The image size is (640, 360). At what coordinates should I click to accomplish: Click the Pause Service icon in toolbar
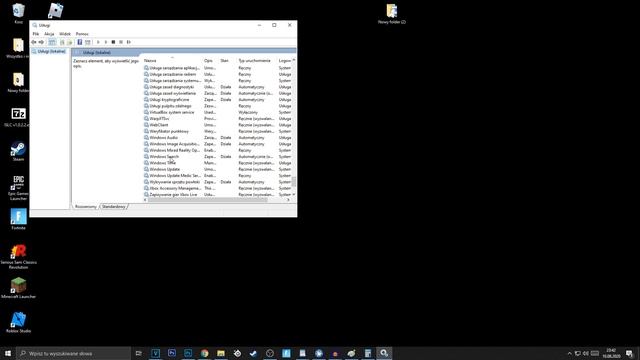[121, 42]
